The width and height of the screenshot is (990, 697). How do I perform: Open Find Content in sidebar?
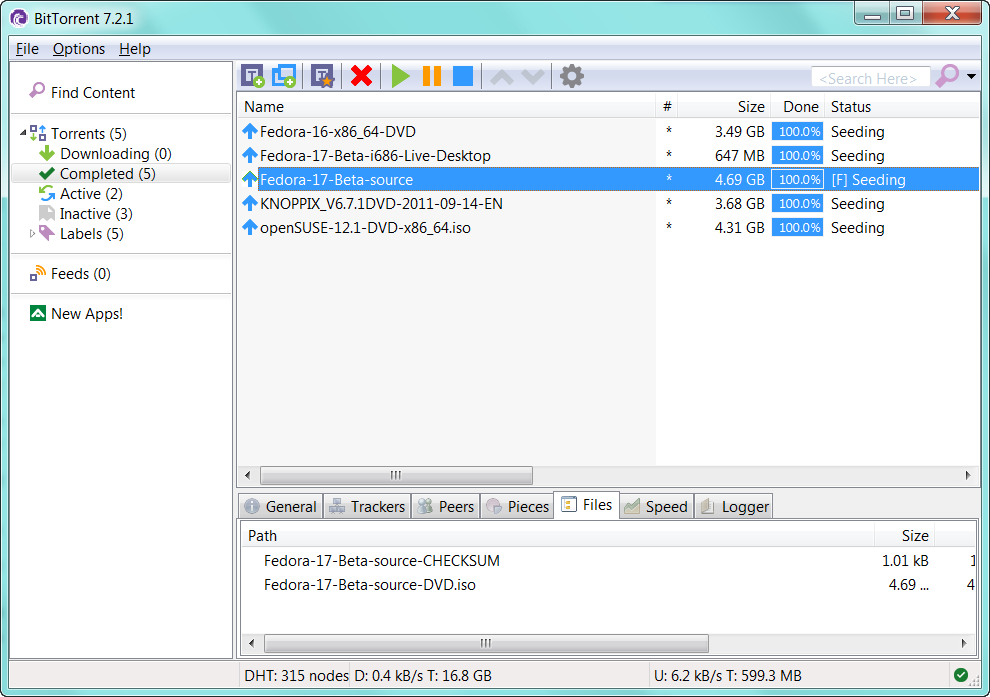[93, 92]
